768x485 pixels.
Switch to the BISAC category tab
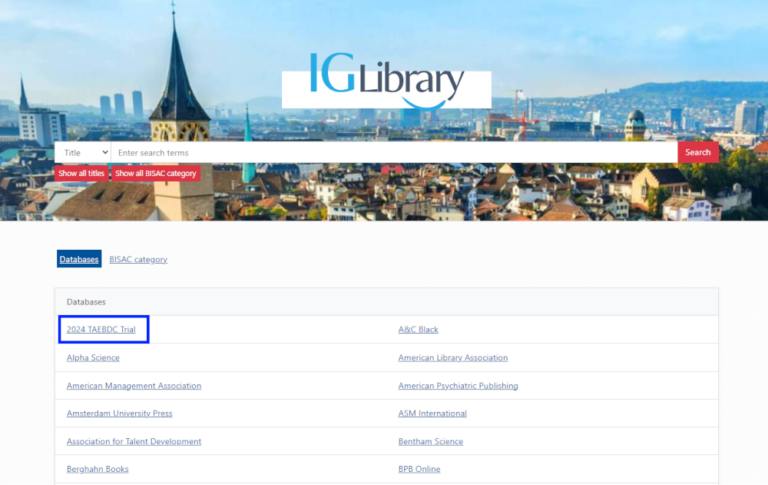138,259
